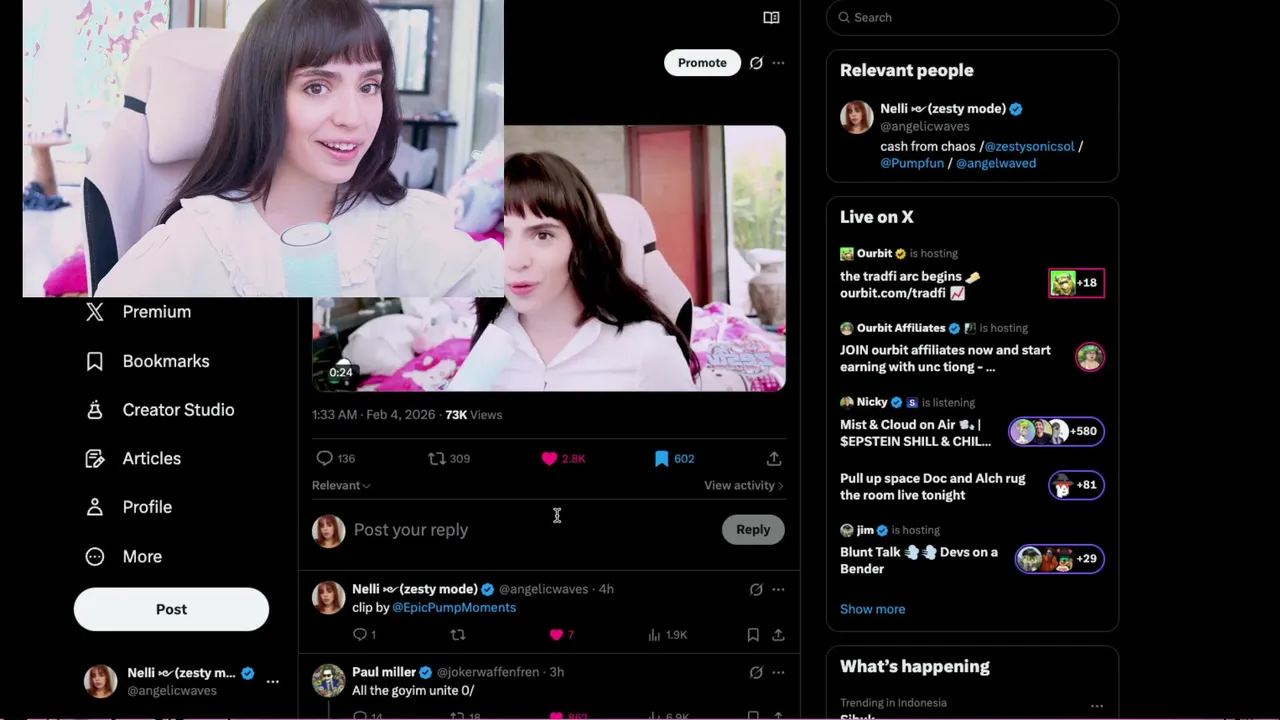Viewport: 1280px width, 720px height.
Task: Go to Creator Studio
Action: click(x=178, y=410)
